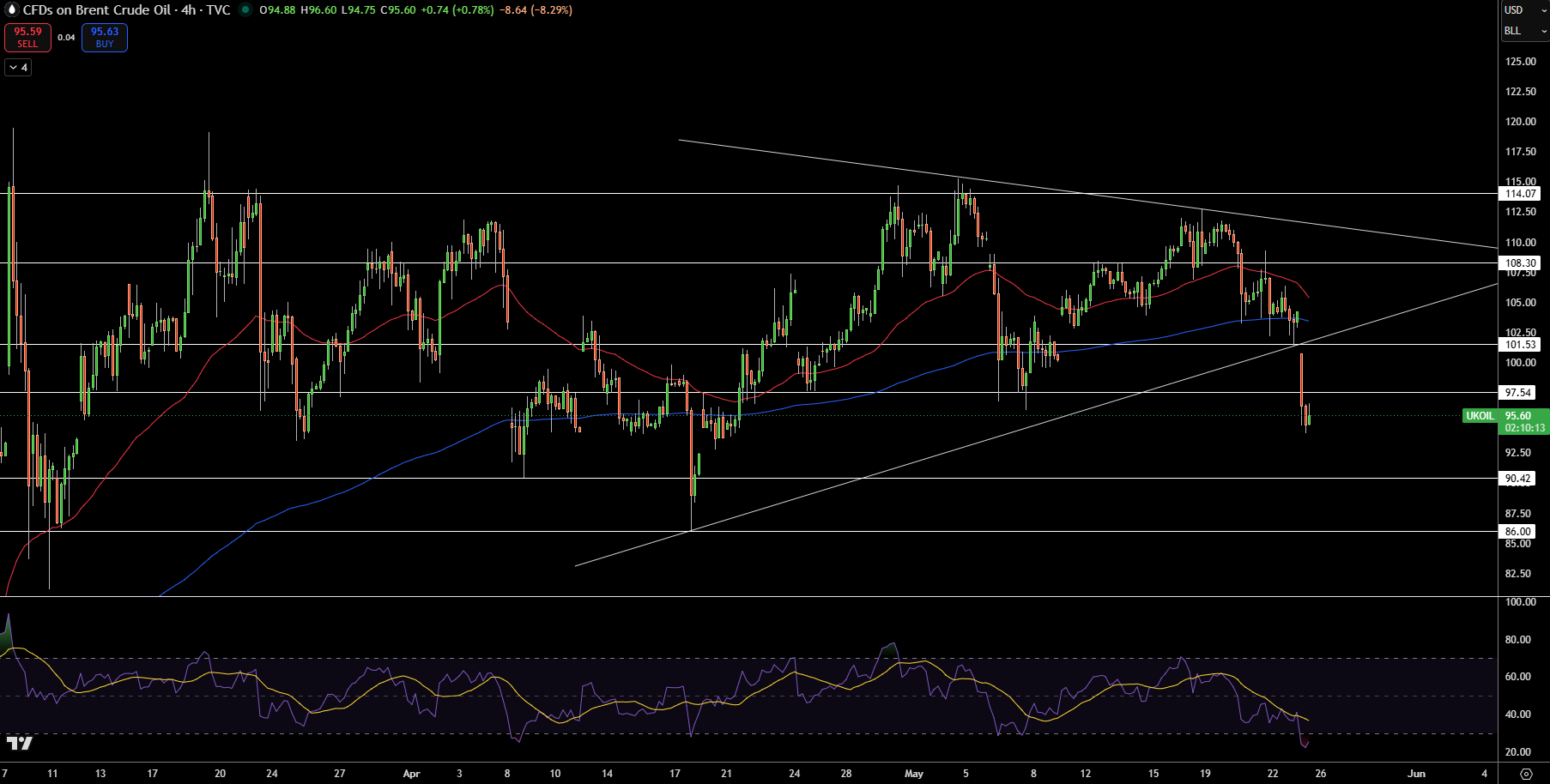Click the close value C95.60
Screen dimensions: 1550x784
click(x=399, y=10)
